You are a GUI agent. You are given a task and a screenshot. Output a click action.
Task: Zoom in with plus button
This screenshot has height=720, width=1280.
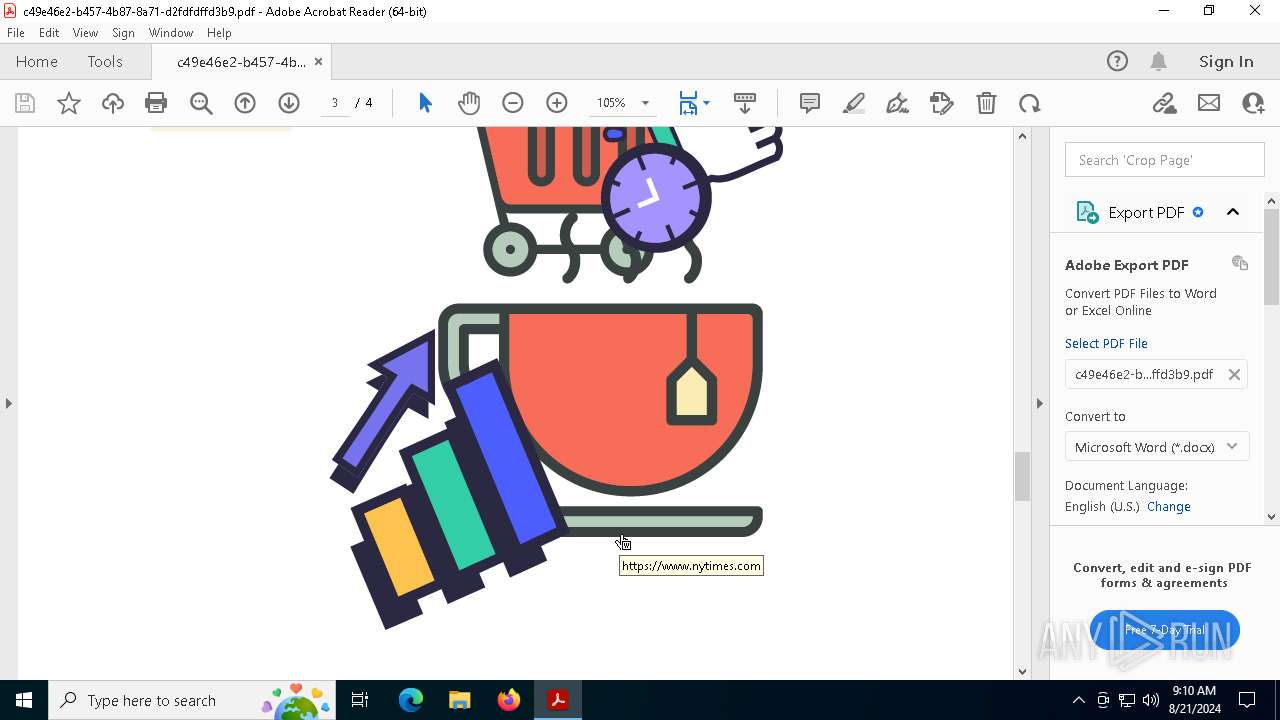(x=557, y=103)
